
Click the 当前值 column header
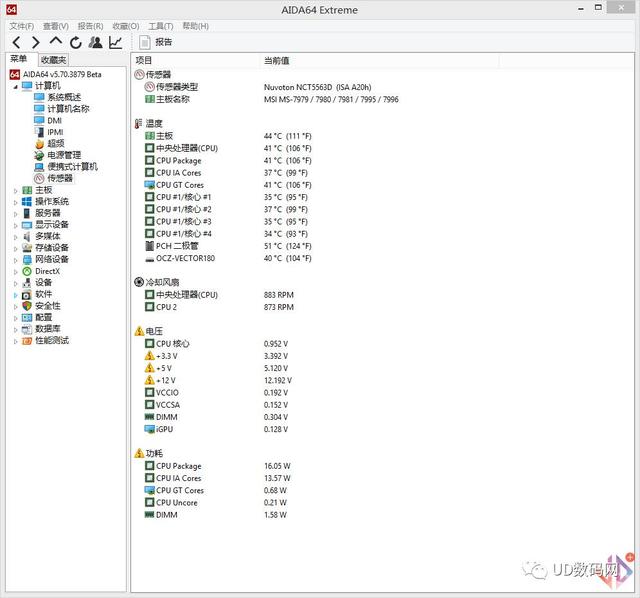click(x=380, y=61)
